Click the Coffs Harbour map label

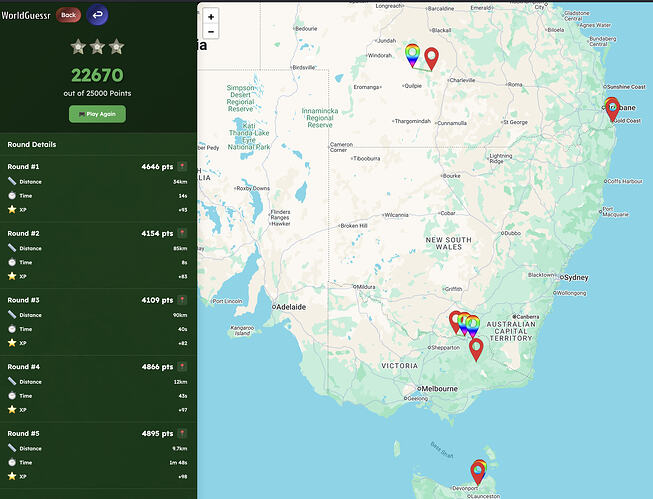pos(625,181)
